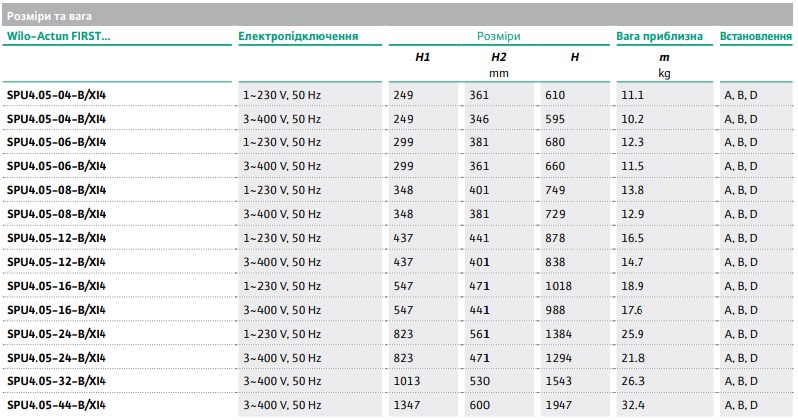Click the SPU4.05-44-B/XI4 model name
Image resolution: width=798 pixels, height=420 pixels.
(x=57, y=404)
